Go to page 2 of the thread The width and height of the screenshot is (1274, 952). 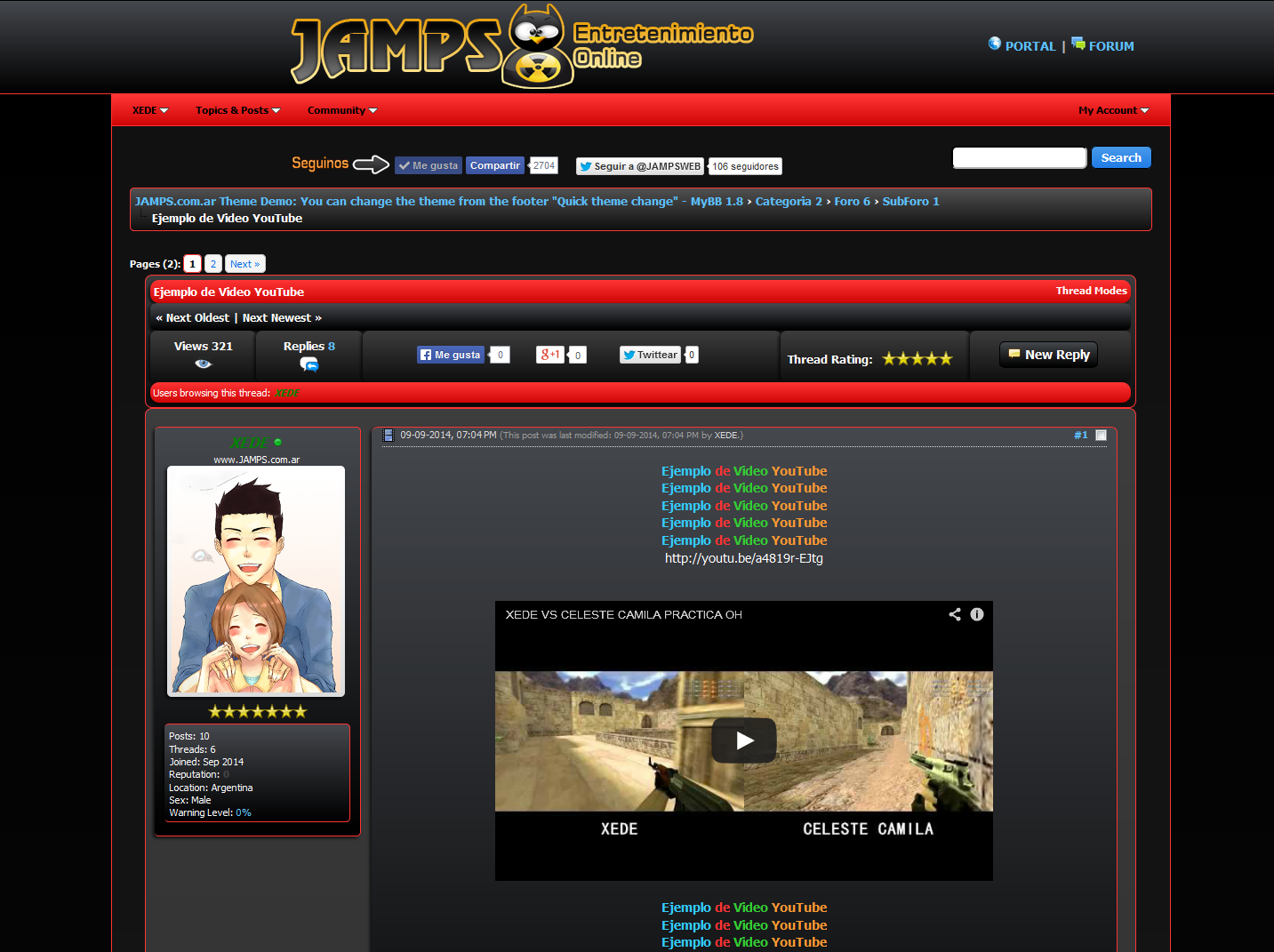pos(213,264)
